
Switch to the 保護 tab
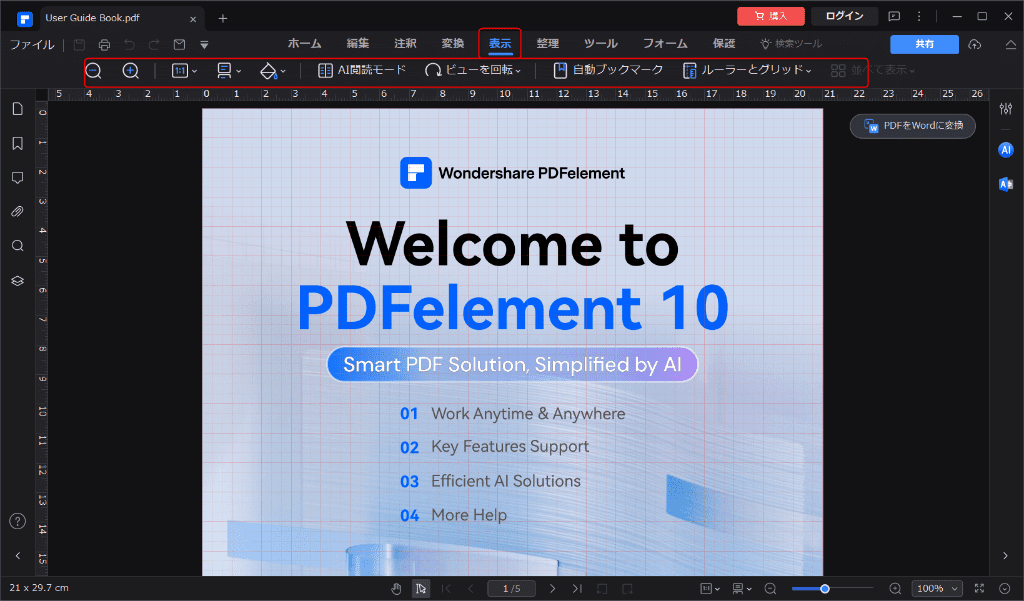[x=724, y=44]
